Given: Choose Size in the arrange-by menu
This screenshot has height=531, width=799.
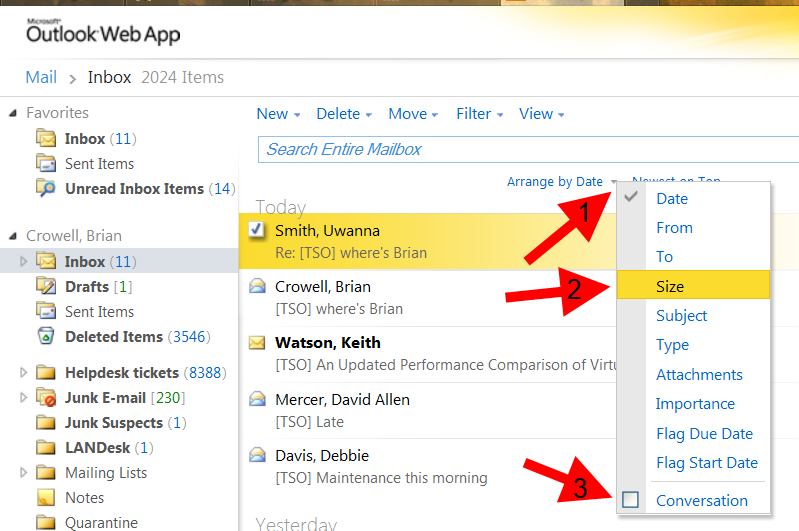Looking at the screenshot, I should click(670, 286).
